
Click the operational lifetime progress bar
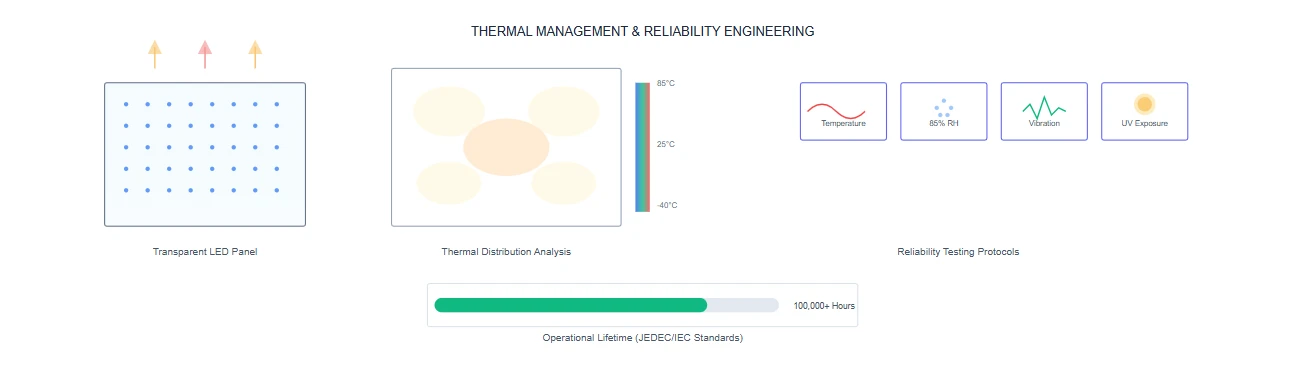coord(607,305)
